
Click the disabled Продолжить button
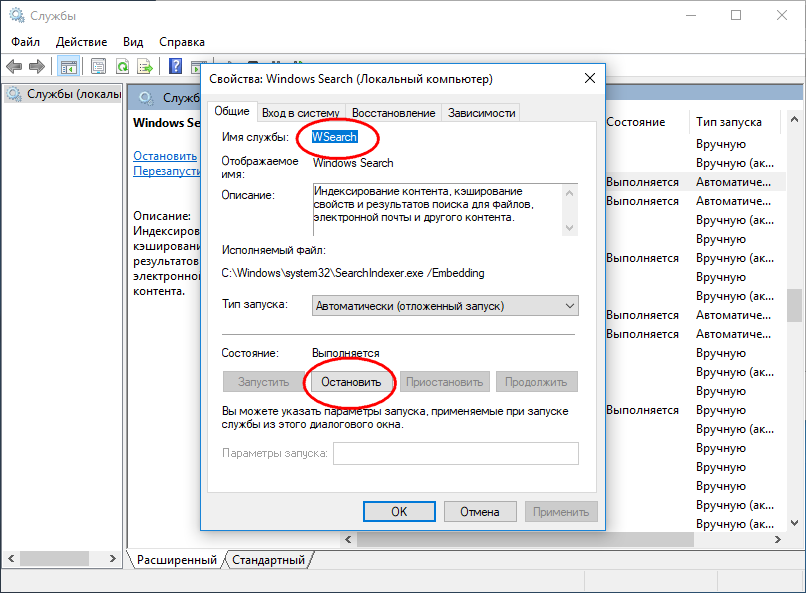(536, 382)
